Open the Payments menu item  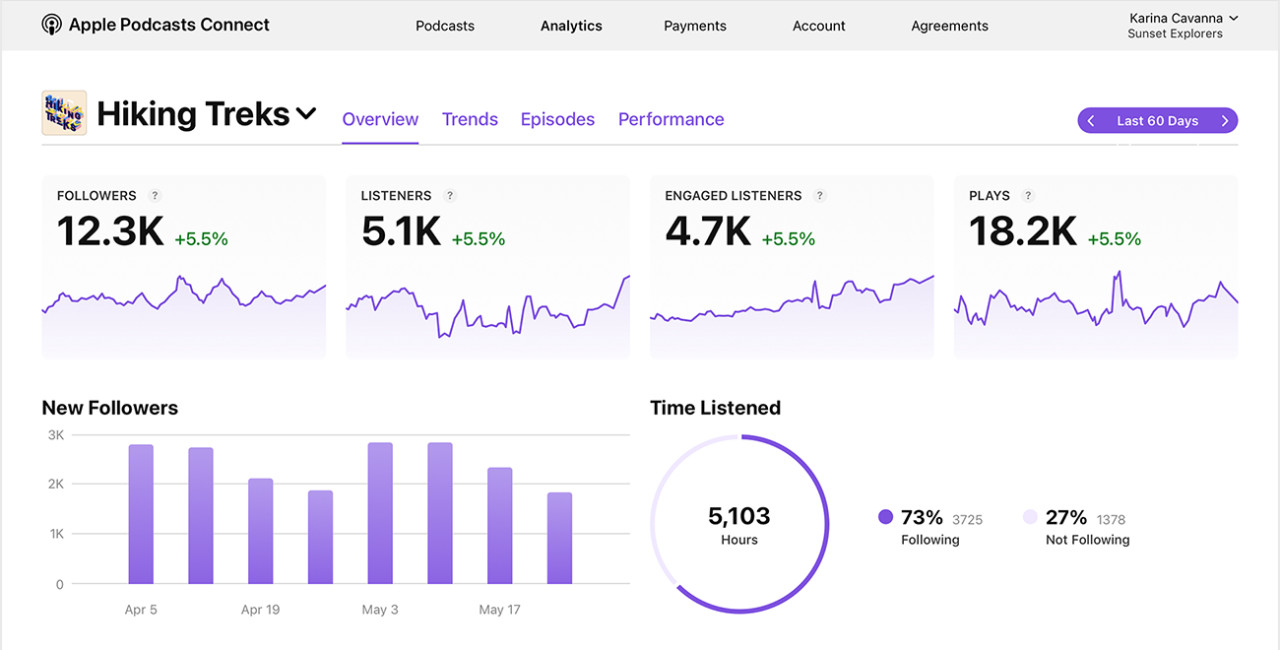pyautogui.click(x=695, y=26)
